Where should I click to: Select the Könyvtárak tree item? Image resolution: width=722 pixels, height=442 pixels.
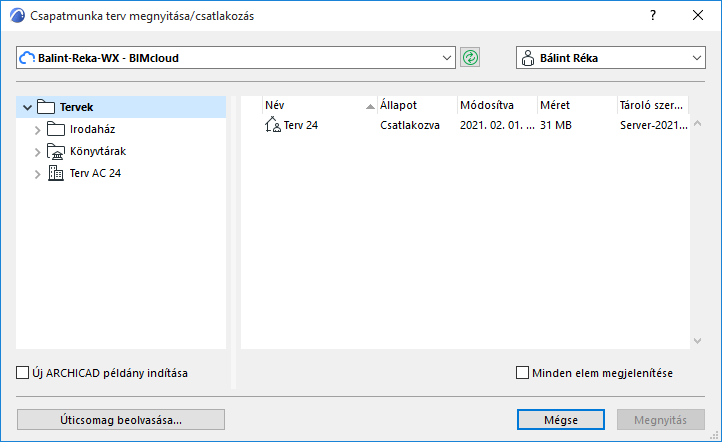coord(98,151)
